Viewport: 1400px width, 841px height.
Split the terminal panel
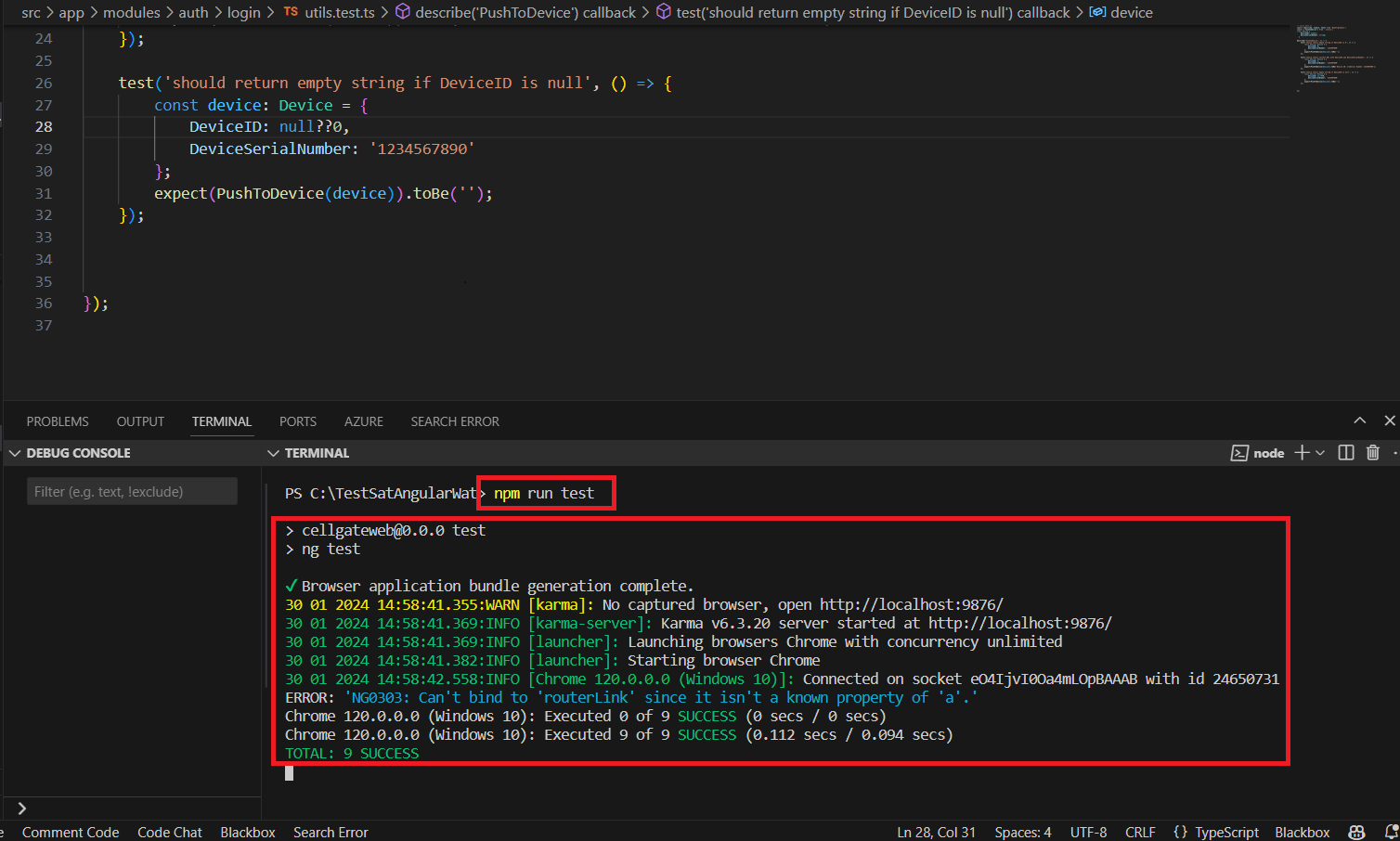(x=1346, y=453)
